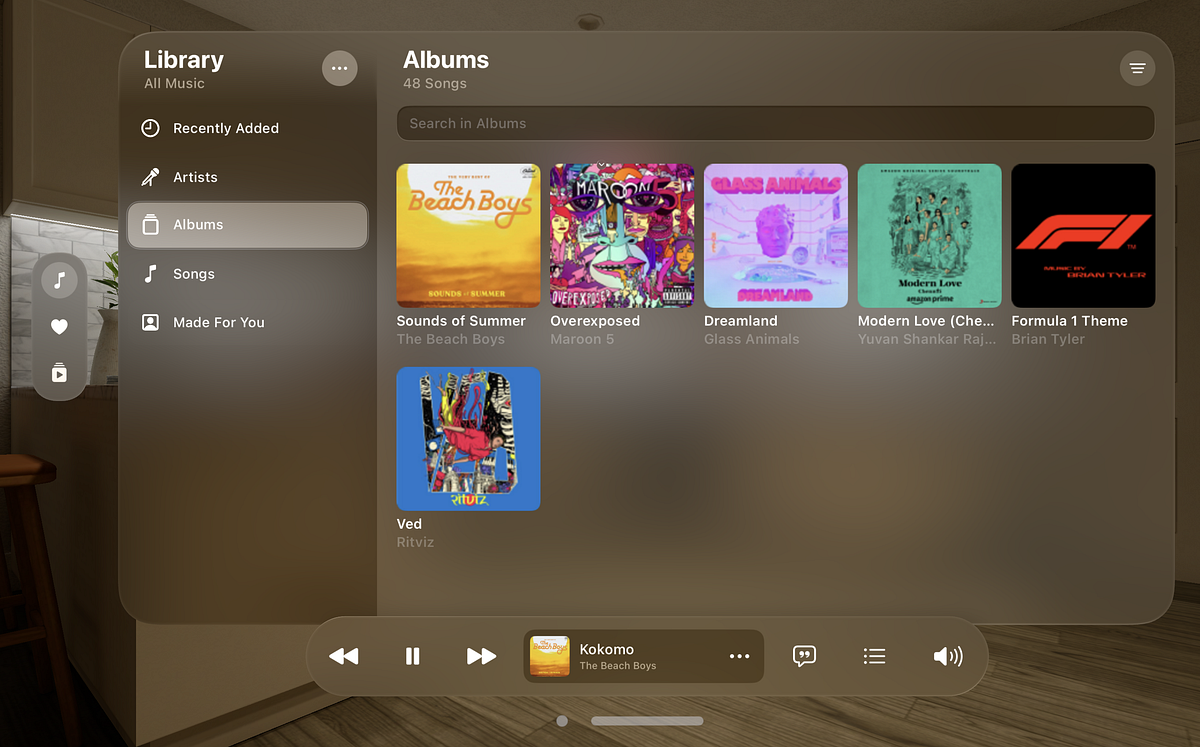Open the album filter options
Image resolution: width=1200 pixels, height=747 pixels.
click(1137, 68)
